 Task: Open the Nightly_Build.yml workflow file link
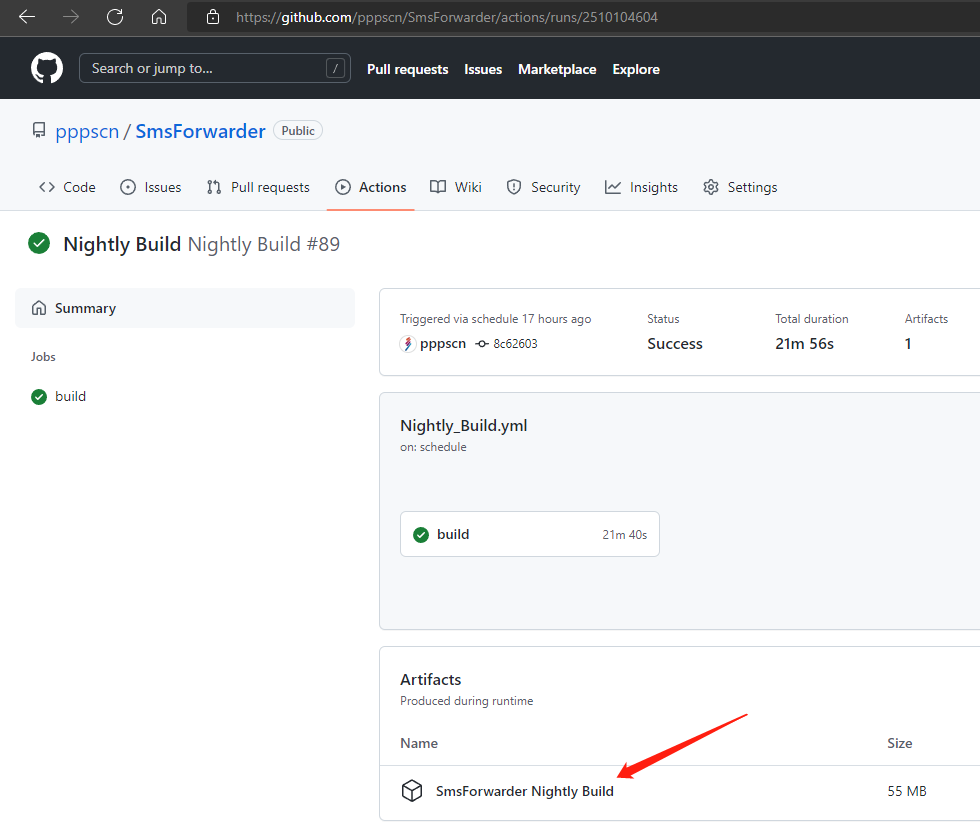(463, 425)
